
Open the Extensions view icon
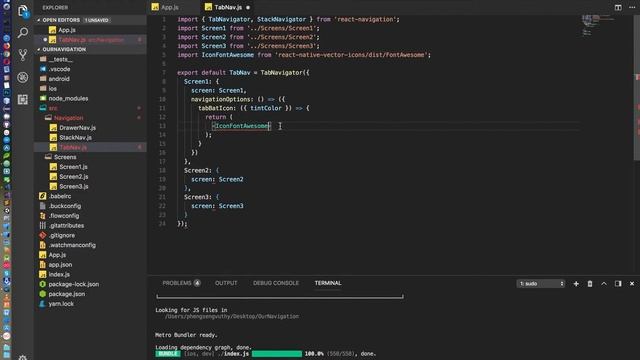tap(23, 99)
